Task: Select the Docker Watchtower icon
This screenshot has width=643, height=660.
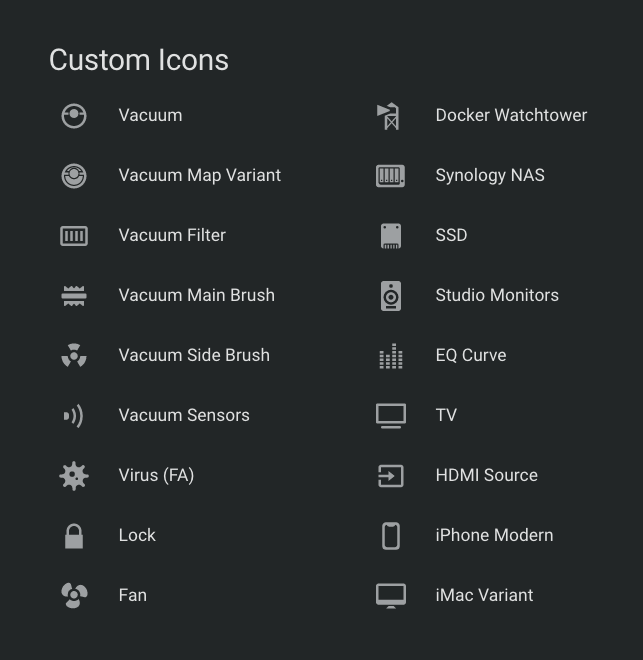Action: (x=388, y=116)
